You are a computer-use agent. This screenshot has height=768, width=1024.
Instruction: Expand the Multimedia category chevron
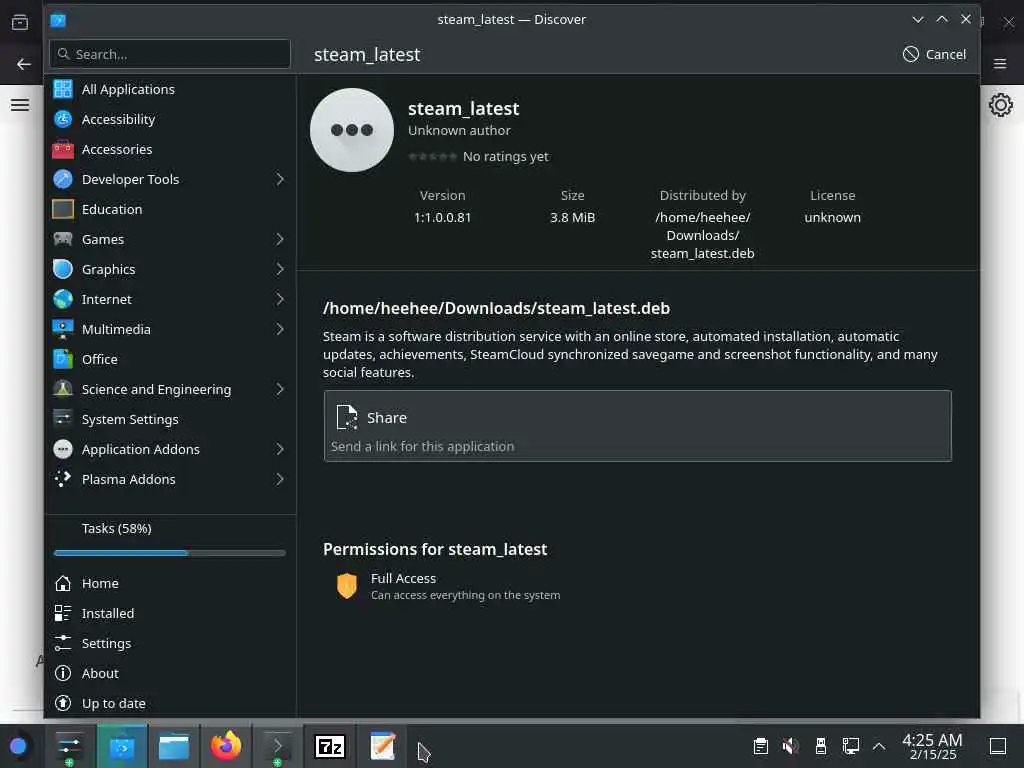[x=280, y=329]
